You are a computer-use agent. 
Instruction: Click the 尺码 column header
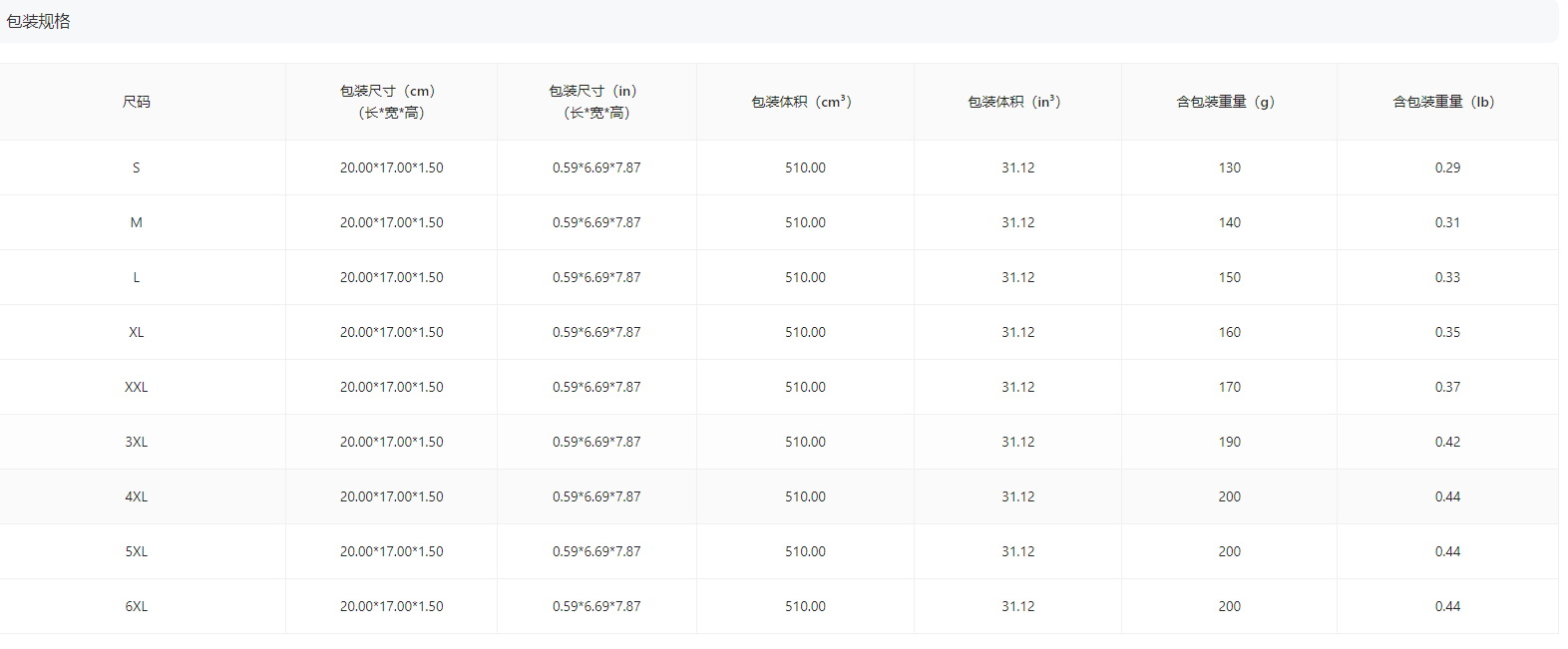tap(137, 102)
